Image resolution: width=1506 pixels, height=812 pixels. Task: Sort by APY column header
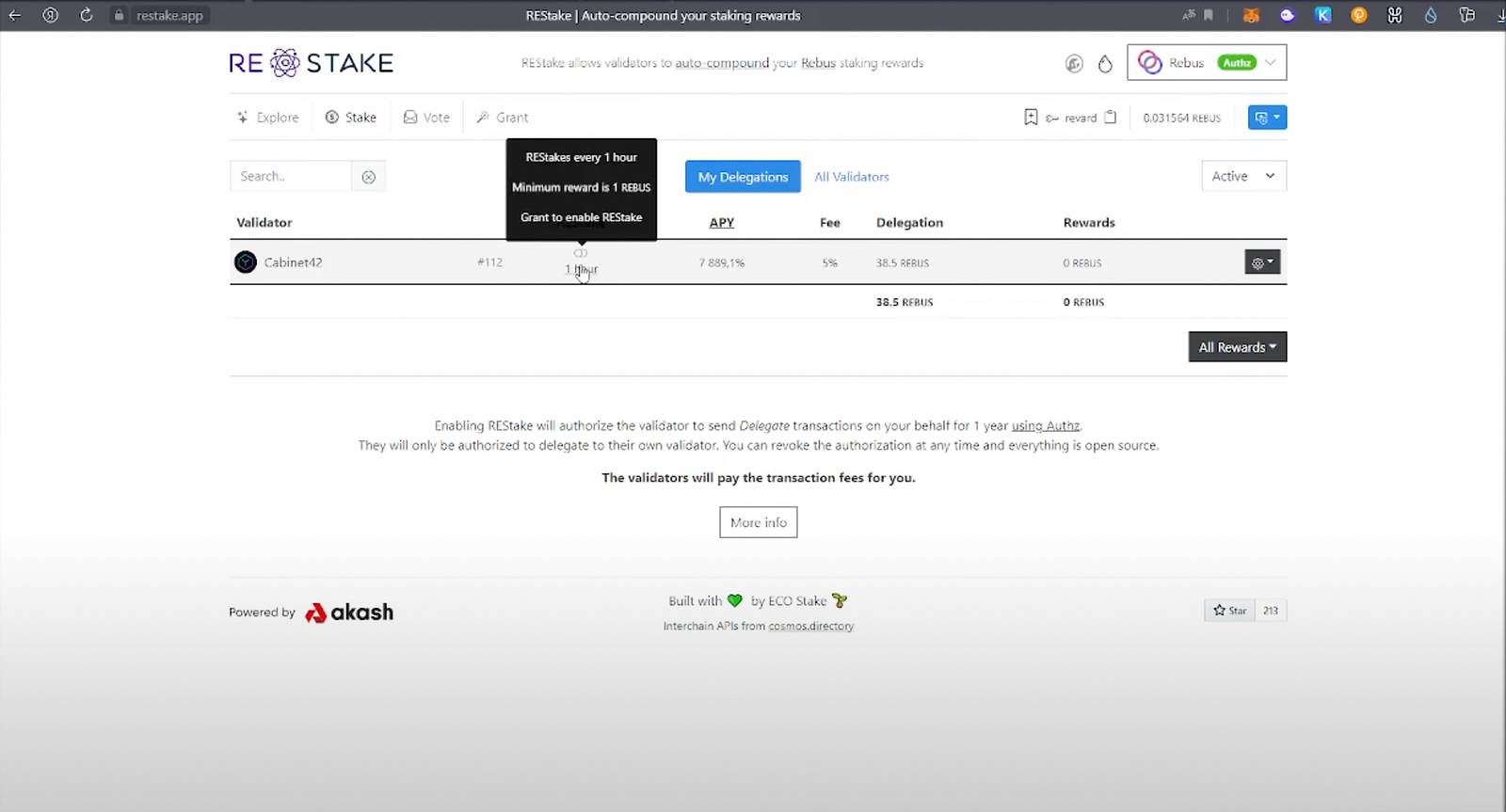(722, 223)
